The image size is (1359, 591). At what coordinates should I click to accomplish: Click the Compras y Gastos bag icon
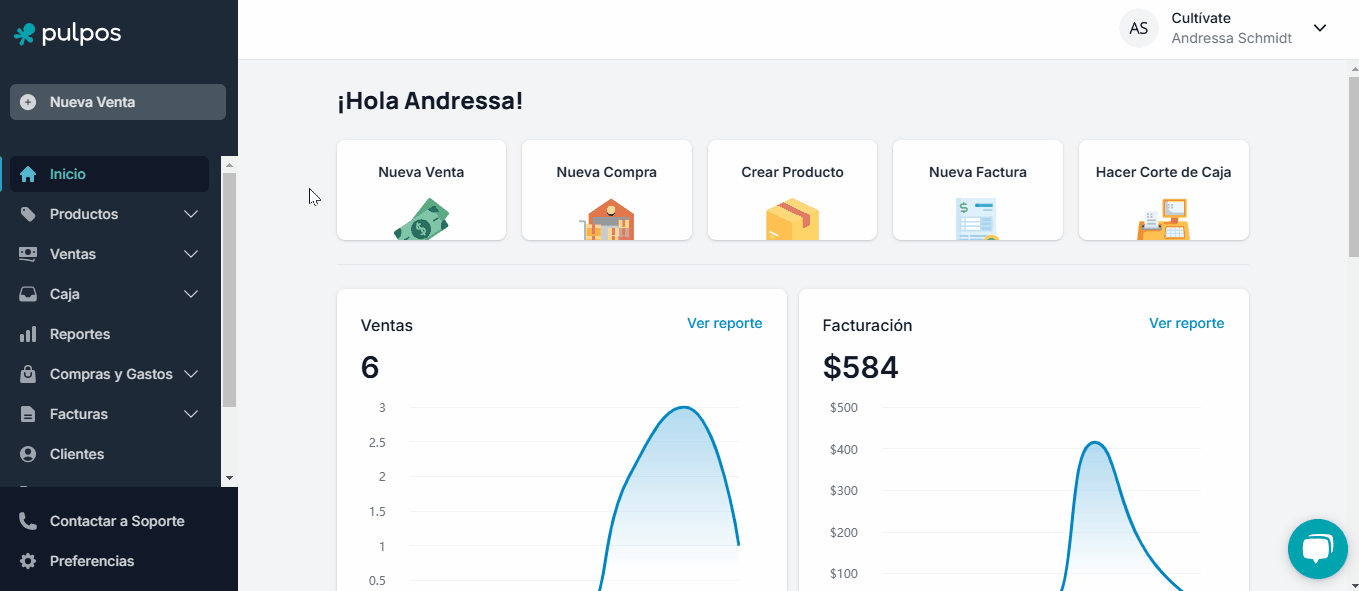[x=28, y=374]
